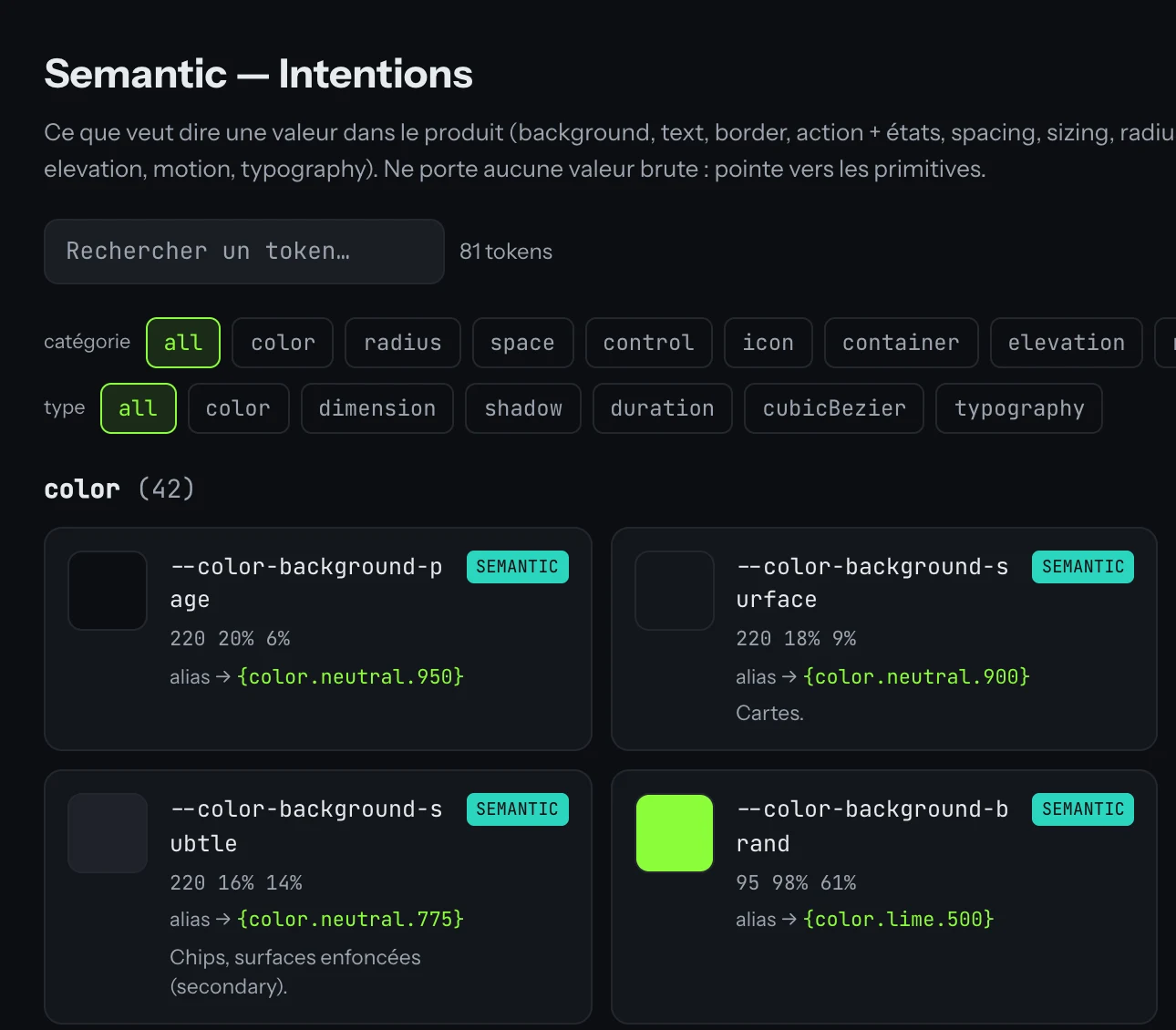Select the 'all' type filter chip
This screenshot has height=1030, width=1176.
coord(139,408)
